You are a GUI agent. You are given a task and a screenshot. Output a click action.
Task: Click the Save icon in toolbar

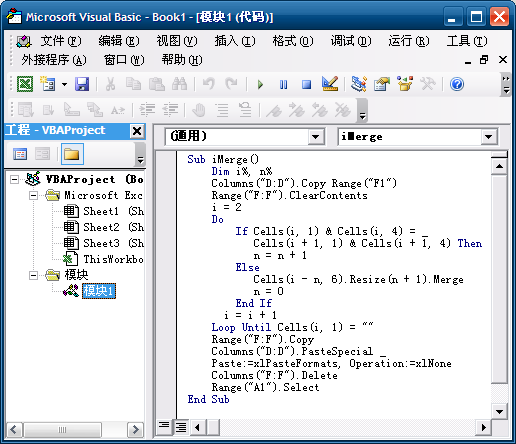pyautogui.click(x=82, y=84)
